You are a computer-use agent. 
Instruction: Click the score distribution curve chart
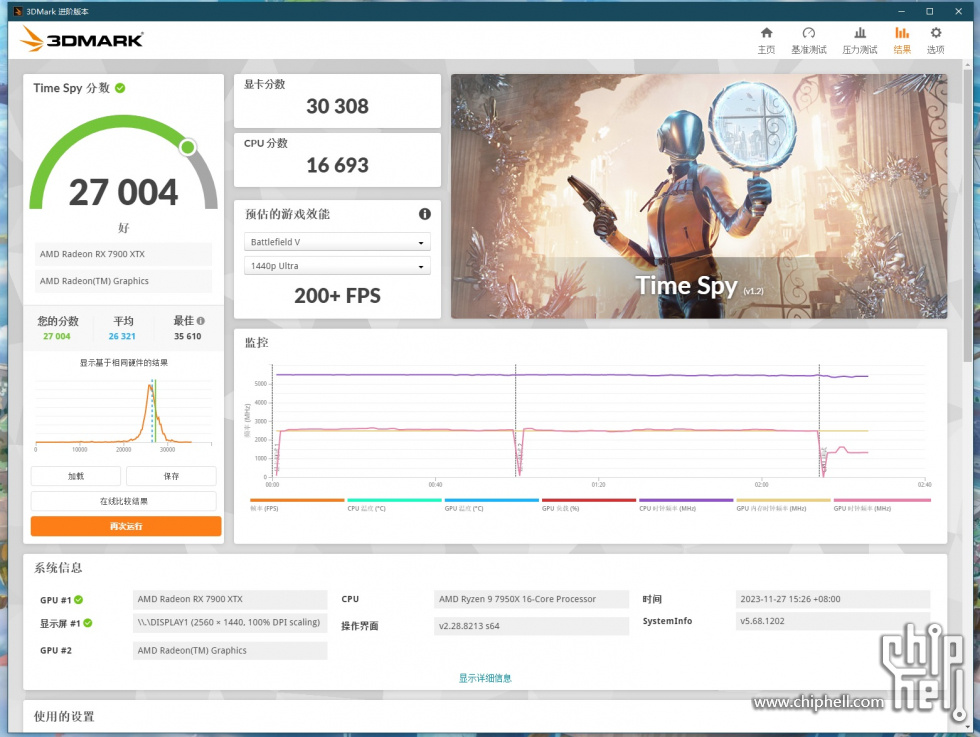pos(124,413)
